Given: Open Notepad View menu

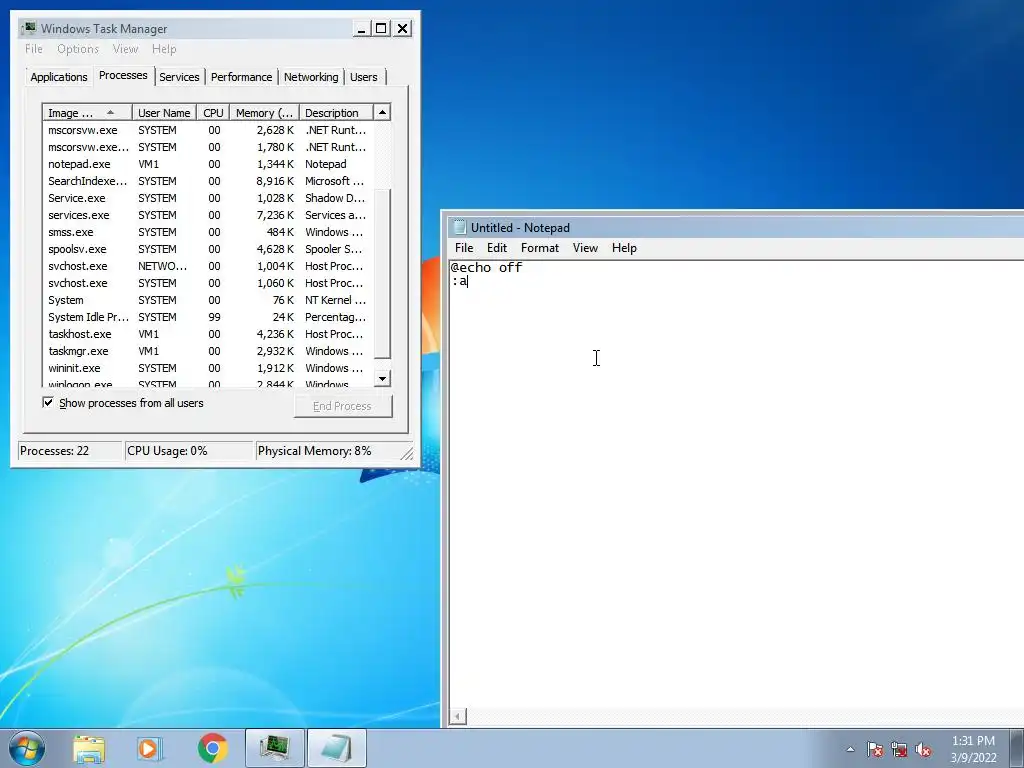Looking at the screenshot, I should pos(585,248).
